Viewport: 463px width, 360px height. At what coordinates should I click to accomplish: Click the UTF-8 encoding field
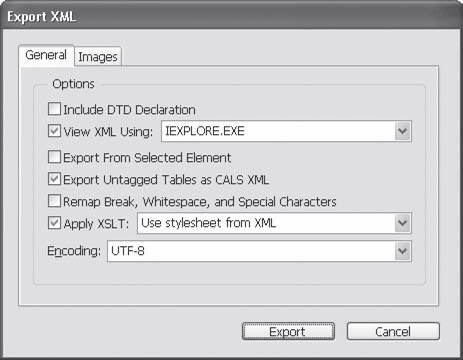click(259, 251)
